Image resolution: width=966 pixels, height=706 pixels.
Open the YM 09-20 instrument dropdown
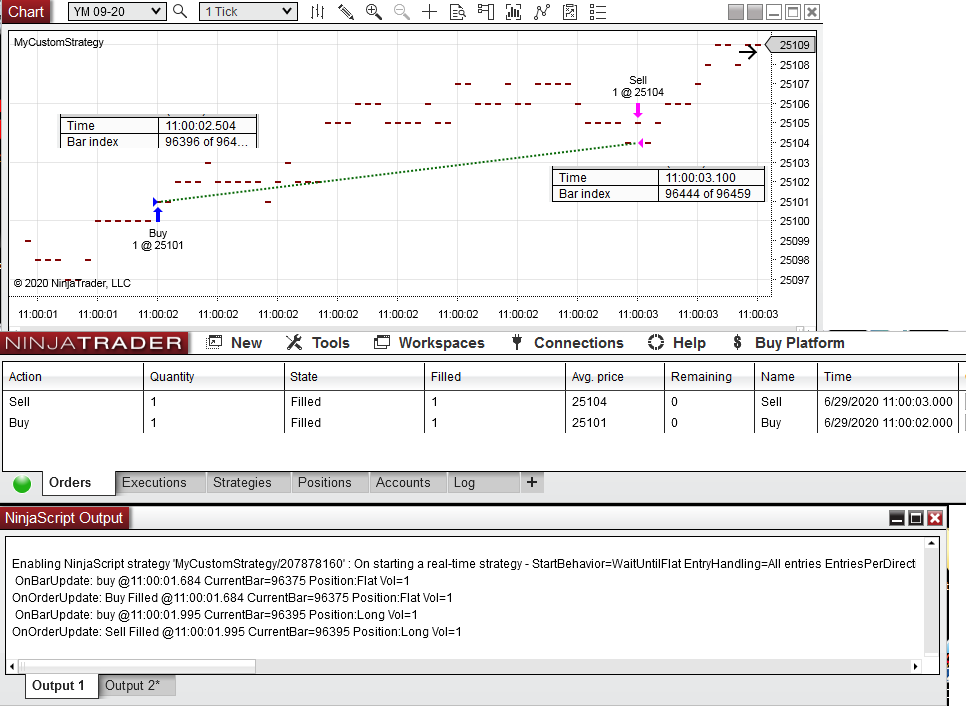coord(116,11)
